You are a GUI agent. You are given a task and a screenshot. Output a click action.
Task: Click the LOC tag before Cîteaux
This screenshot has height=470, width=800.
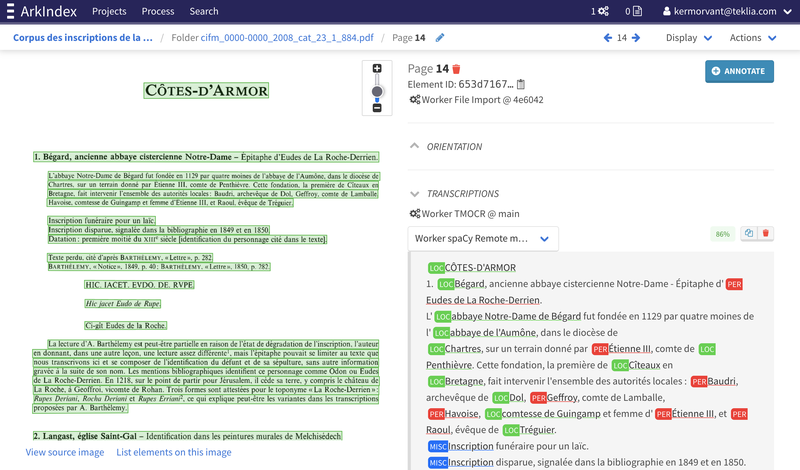pyautogui.click(x=620, y=365)
